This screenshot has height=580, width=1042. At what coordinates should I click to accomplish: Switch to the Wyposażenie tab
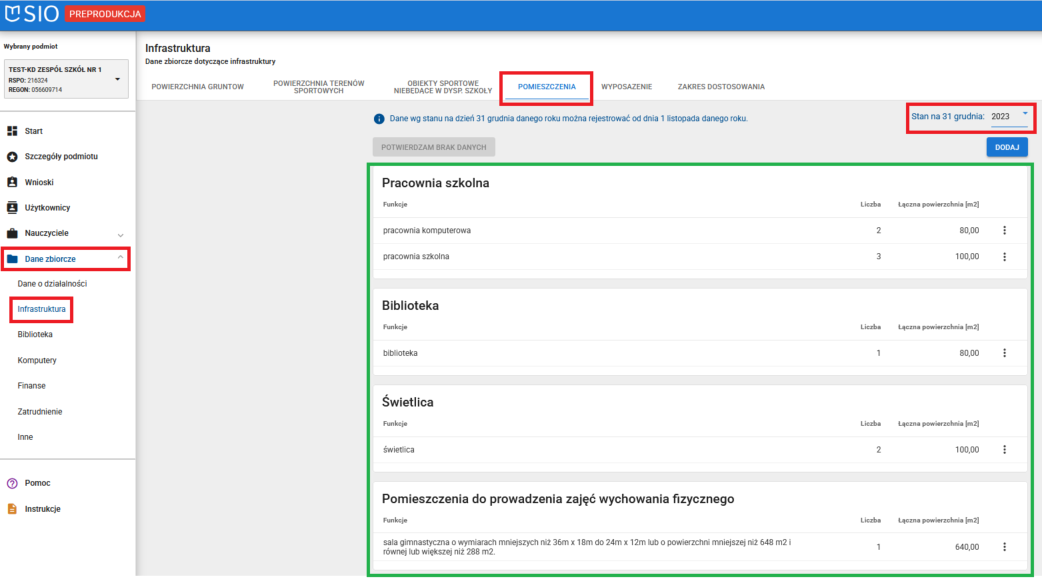click(626, 87)
